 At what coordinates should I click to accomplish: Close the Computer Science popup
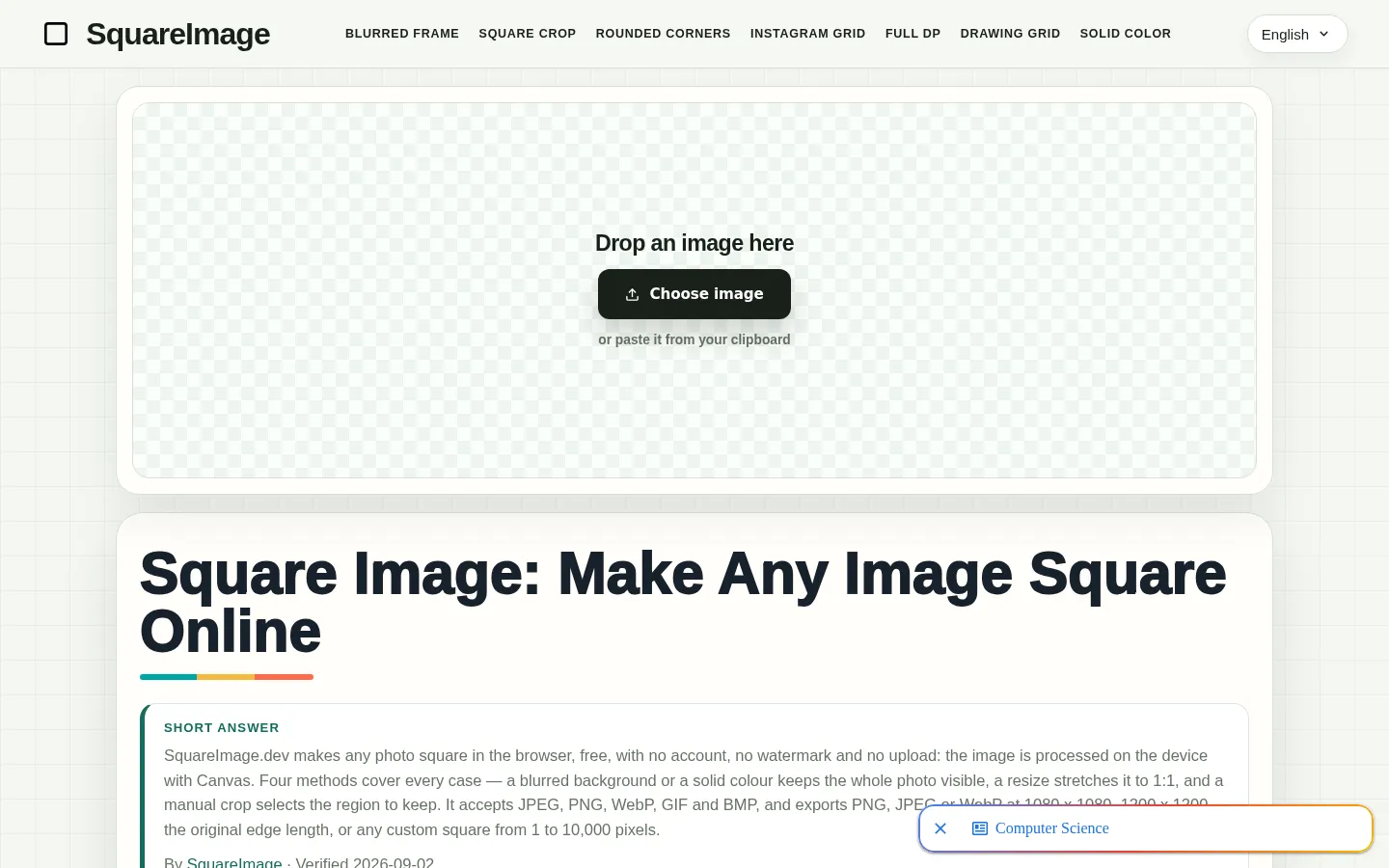coord(940,828)
